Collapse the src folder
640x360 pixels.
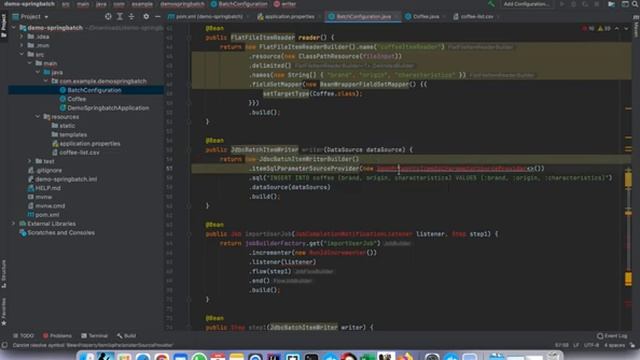coord(22,54)
